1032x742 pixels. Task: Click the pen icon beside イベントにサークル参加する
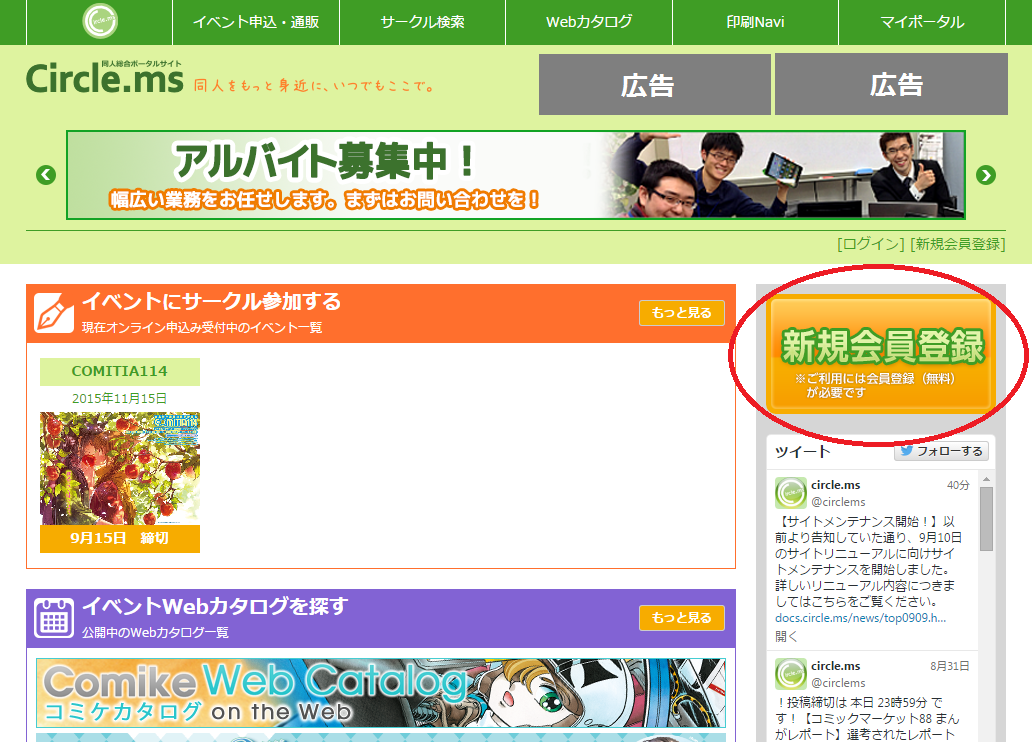click(54, 313)
